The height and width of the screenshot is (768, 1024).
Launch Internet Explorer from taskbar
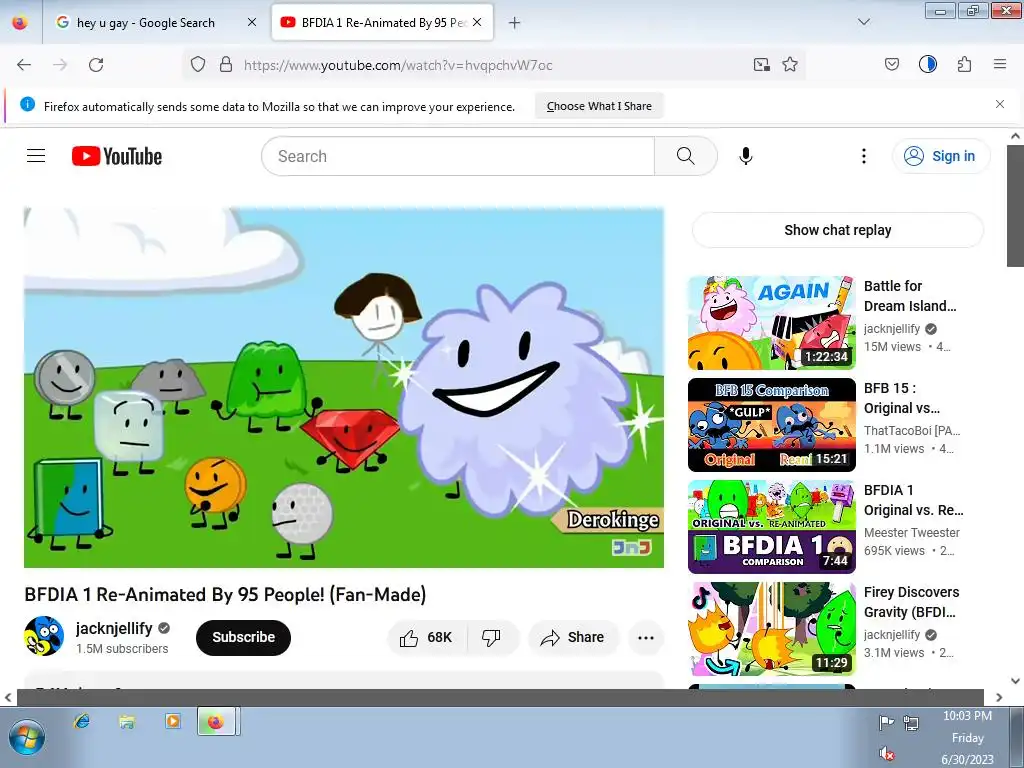[x=82, y=721]
